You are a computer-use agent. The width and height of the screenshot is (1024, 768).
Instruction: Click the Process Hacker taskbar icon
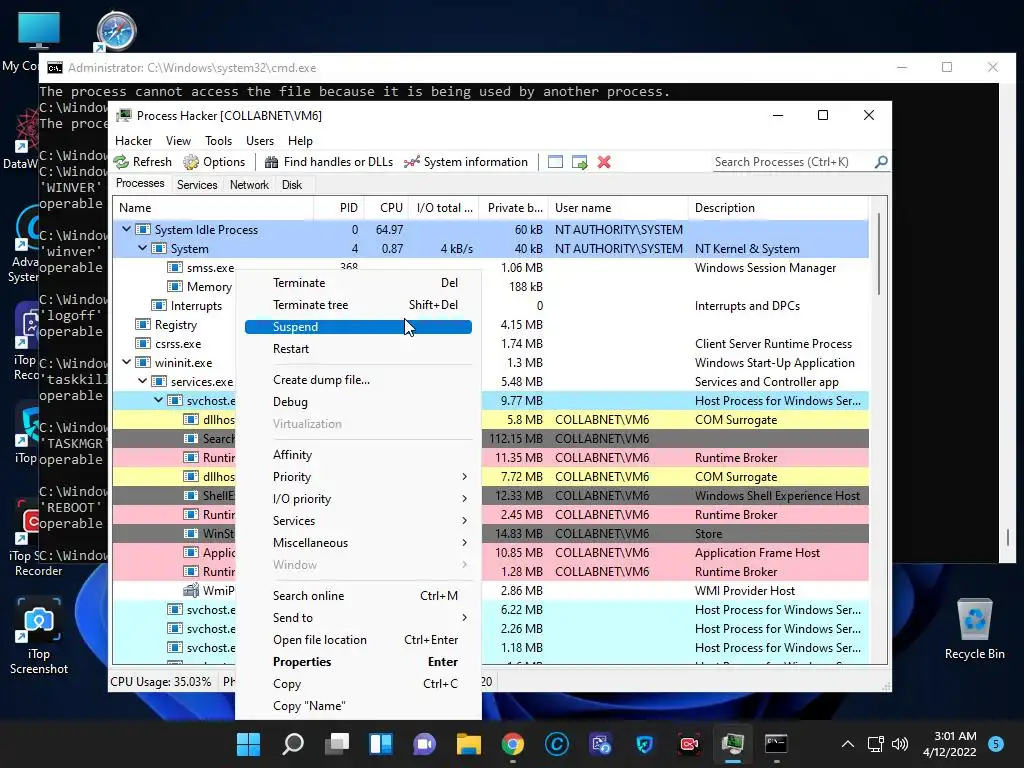(x=733, y=744)
